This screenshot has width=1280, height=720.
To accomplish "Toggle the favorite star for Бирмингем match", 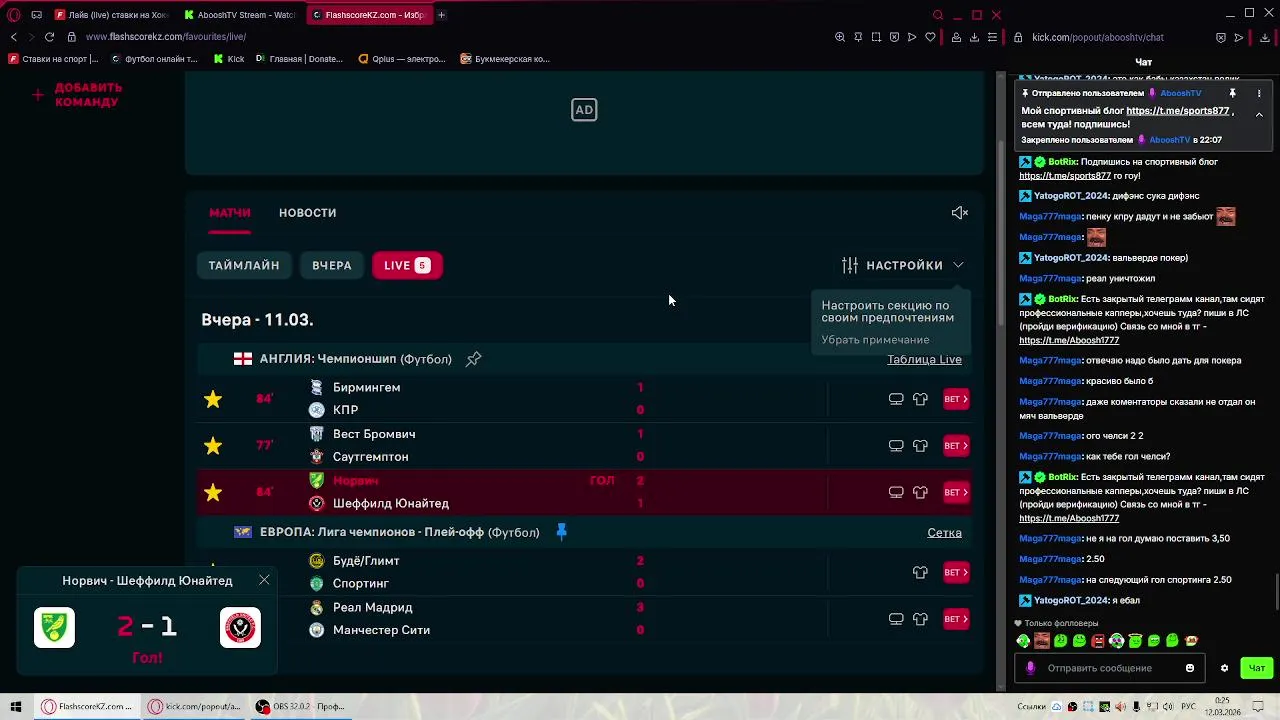I will [213, 399].
